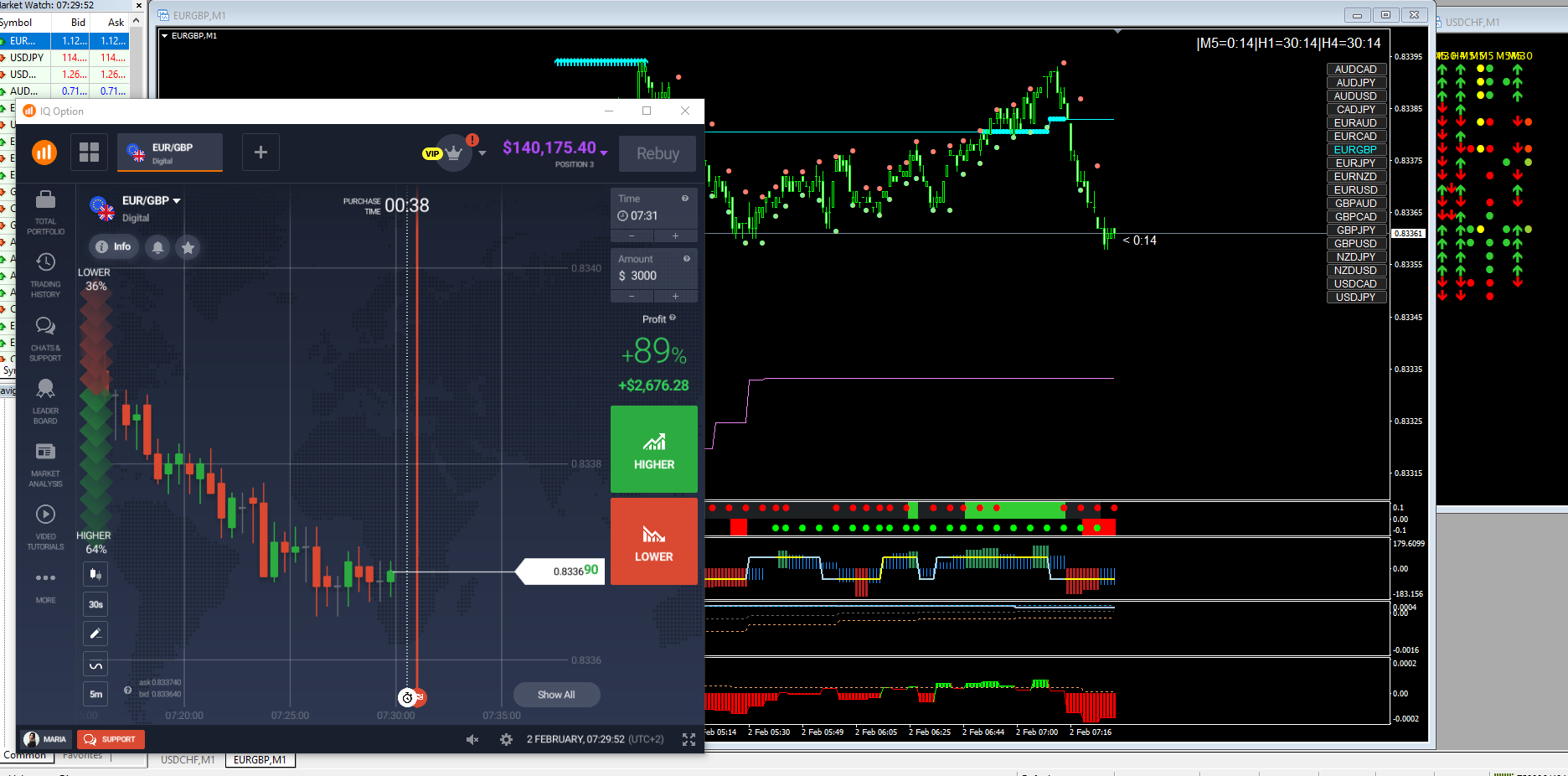The image size is (1568, 776).
Task: Open the 30s candle interval selector
Action: (x=95, y=604)
